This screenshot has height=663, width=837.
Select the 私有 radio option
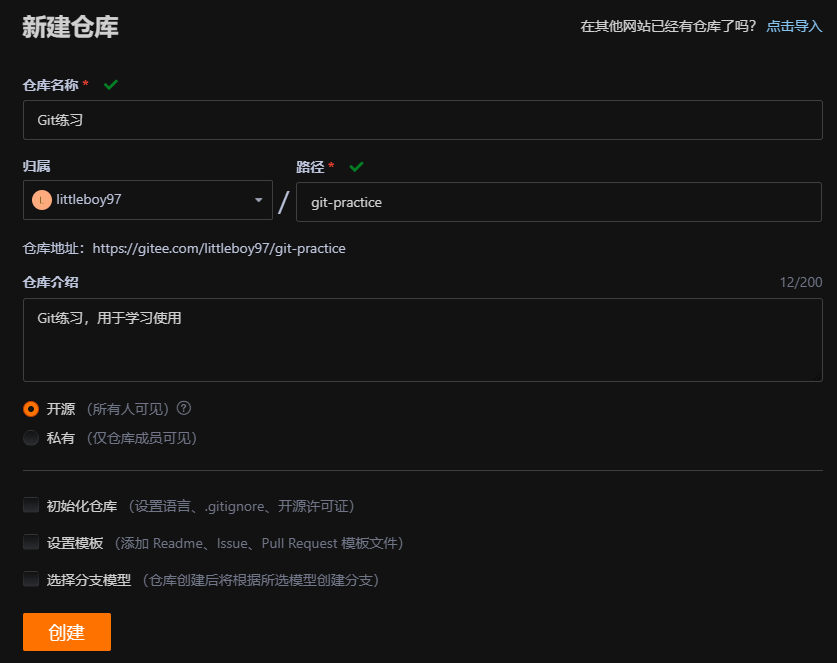coord(31,438)
